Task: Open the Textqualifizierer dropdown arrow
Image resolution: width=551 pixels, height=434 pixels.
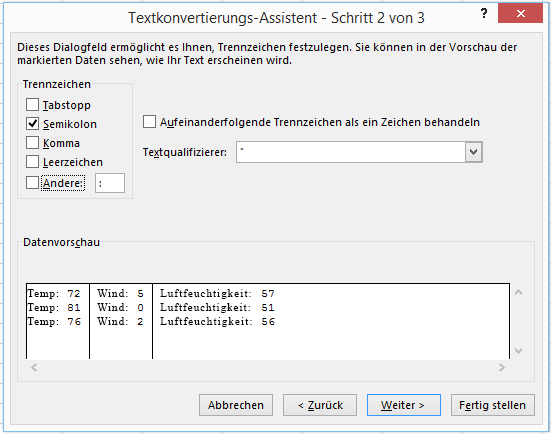Action: (x=474, y=152)
